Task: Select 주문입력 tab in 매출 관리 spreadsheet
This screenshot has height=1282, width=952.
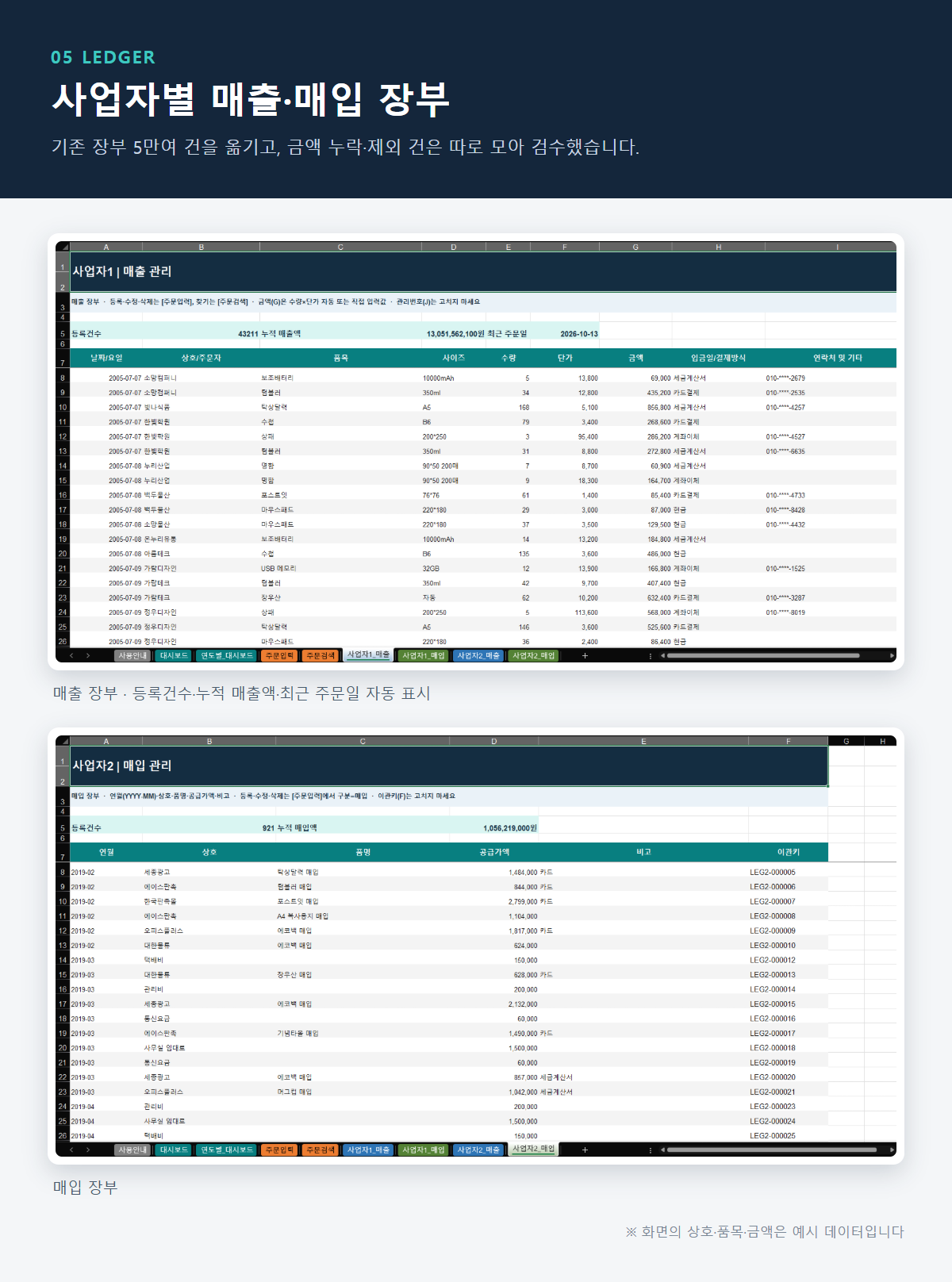Action: 279,656
